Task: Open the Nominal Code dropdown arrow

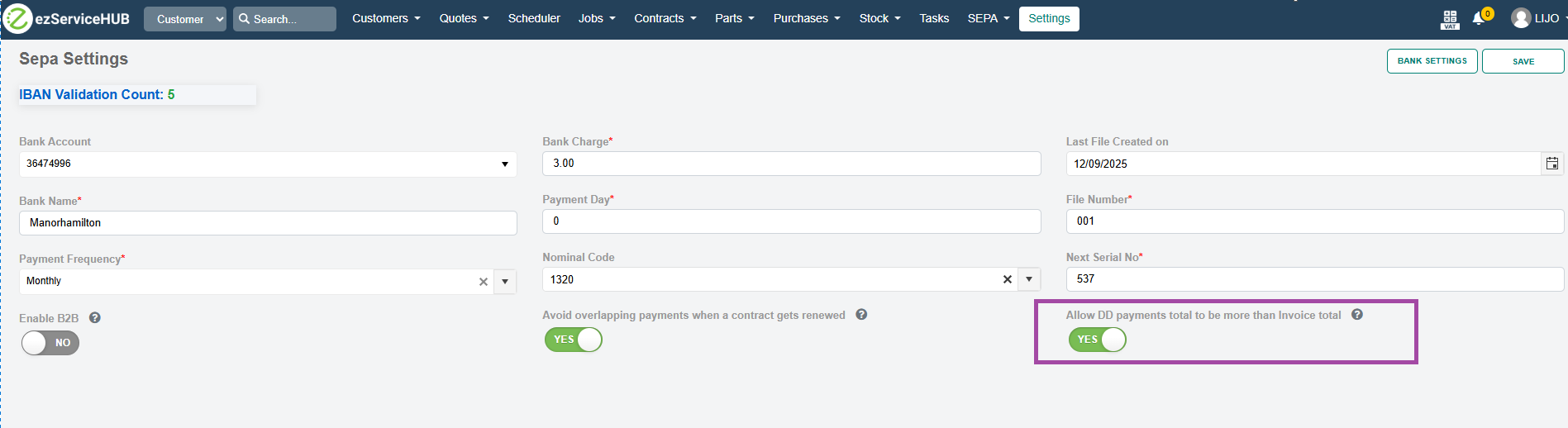Action: (1029, 279)
